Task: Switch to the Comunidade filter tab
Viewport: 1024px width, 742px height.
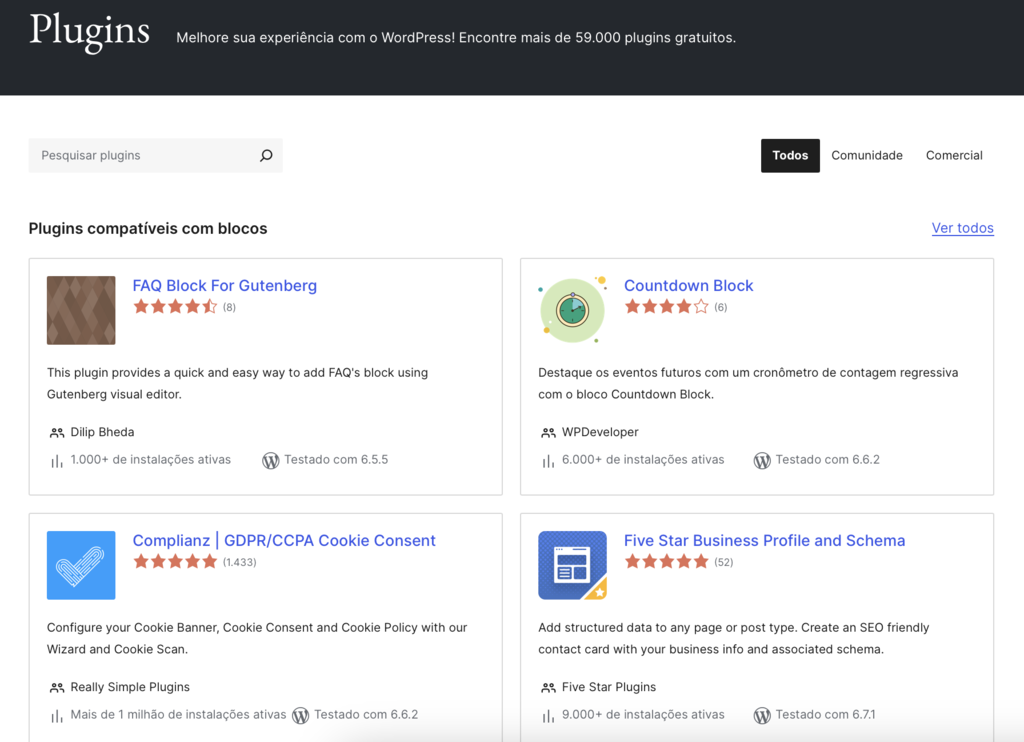Action: click(x=866, y=155)
